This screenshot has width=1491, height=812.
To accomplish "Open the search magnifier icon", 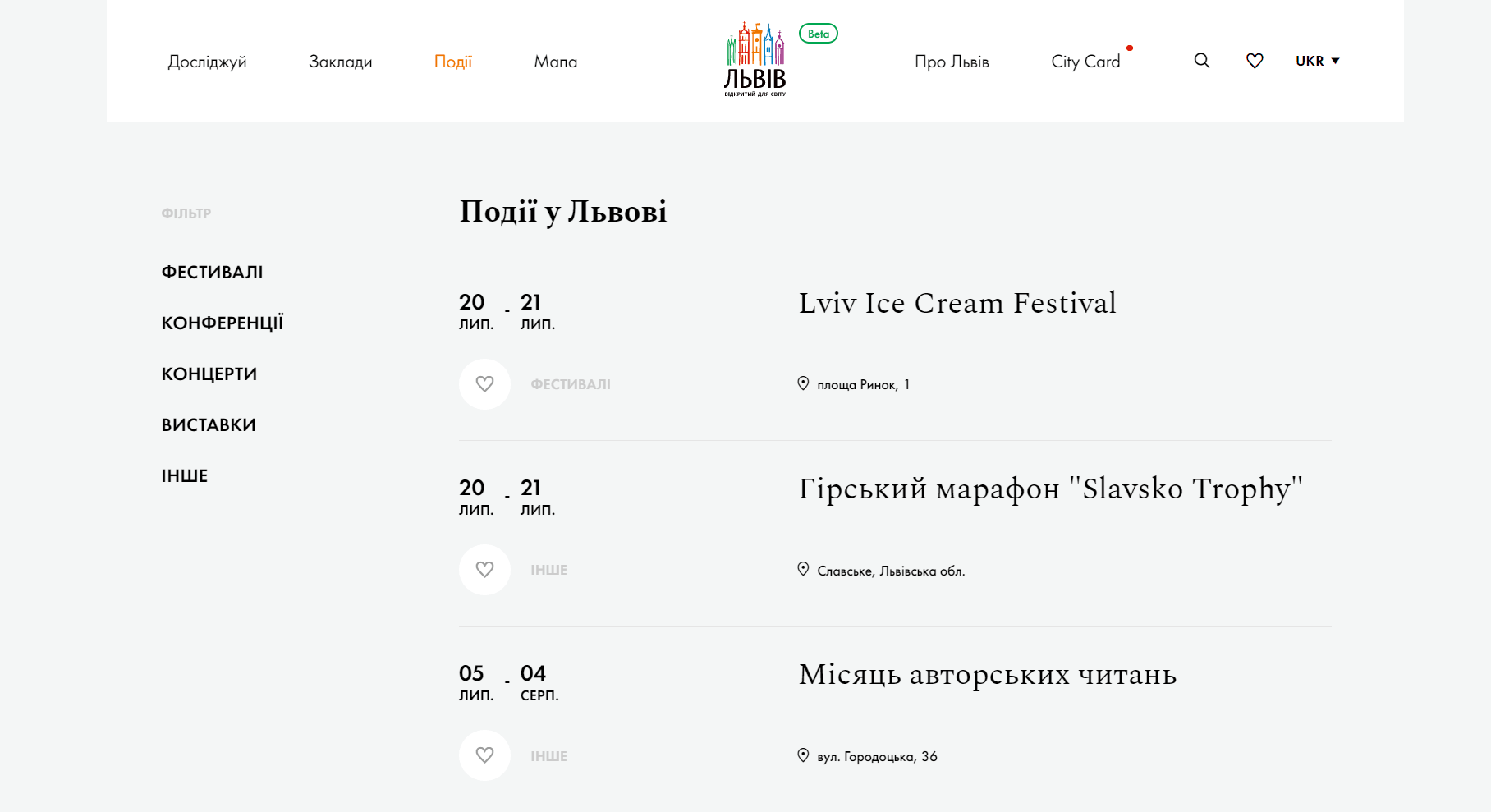I will [1201, 61].
